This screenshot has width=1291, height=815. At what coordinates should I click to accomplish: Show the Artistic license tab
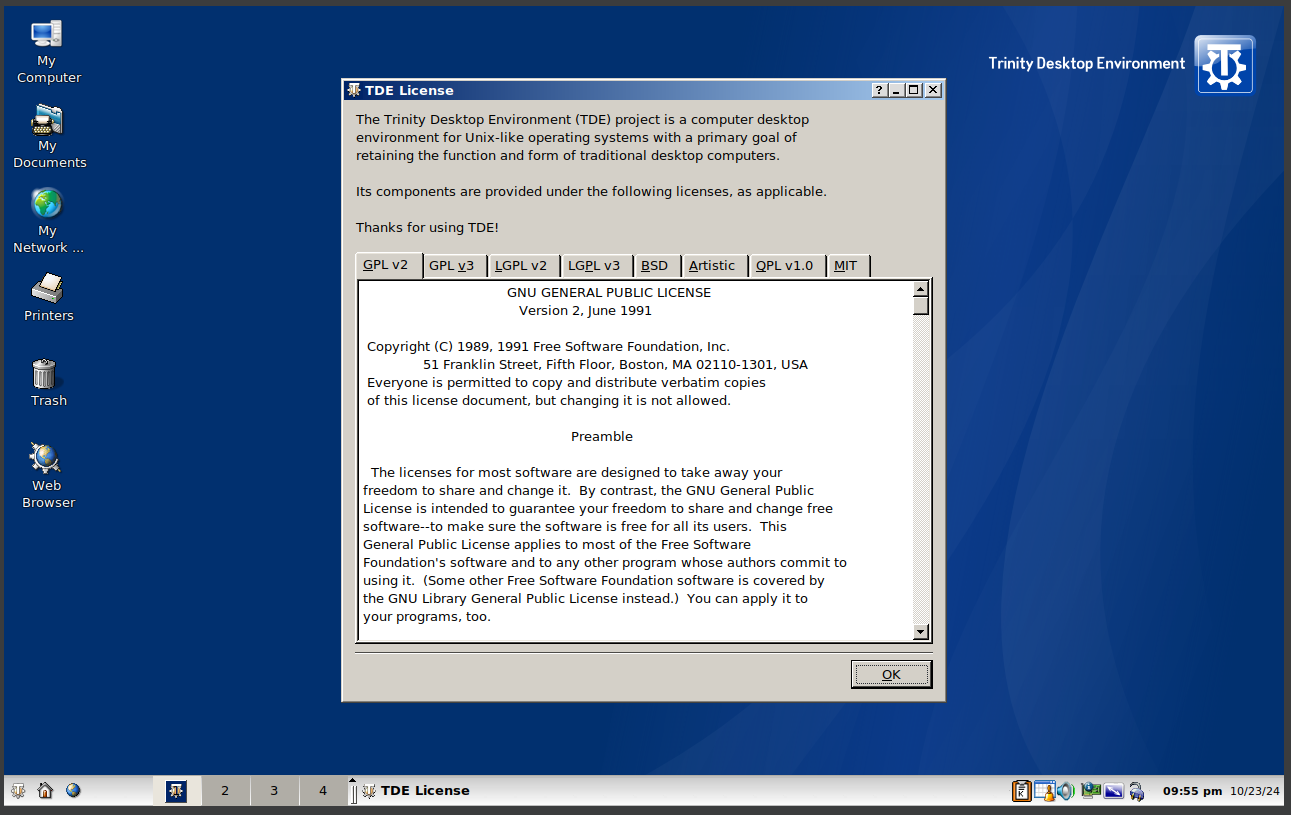click(x=712, y=266)
